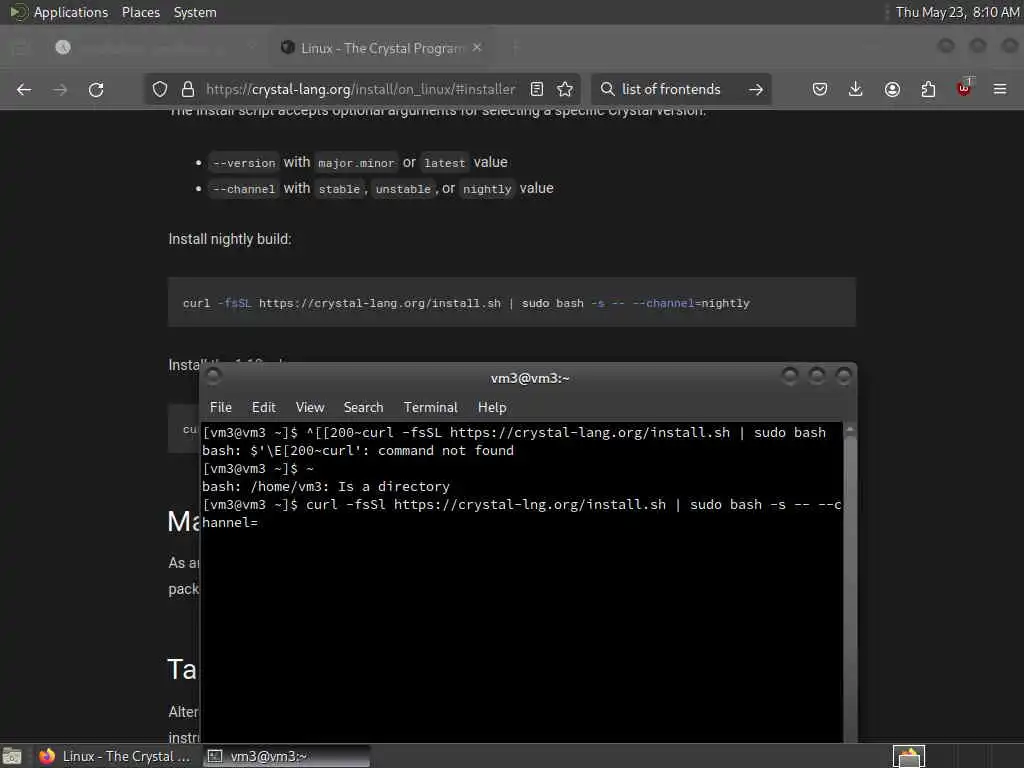This screenshot has width=1024, height=768.
Task: Click the padlock site security icon
Action: pyautogui.click(x=188, y=89)
